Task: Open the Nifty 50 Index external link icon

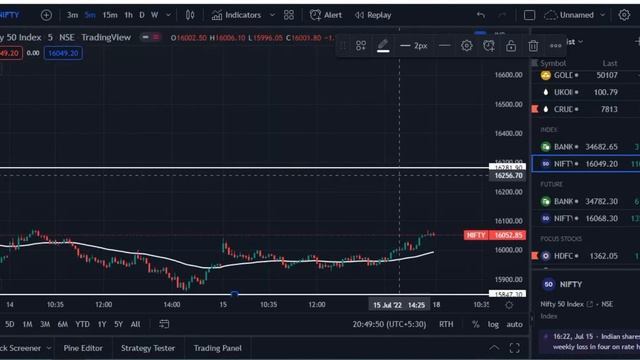Action: click(x=590, y=304)
